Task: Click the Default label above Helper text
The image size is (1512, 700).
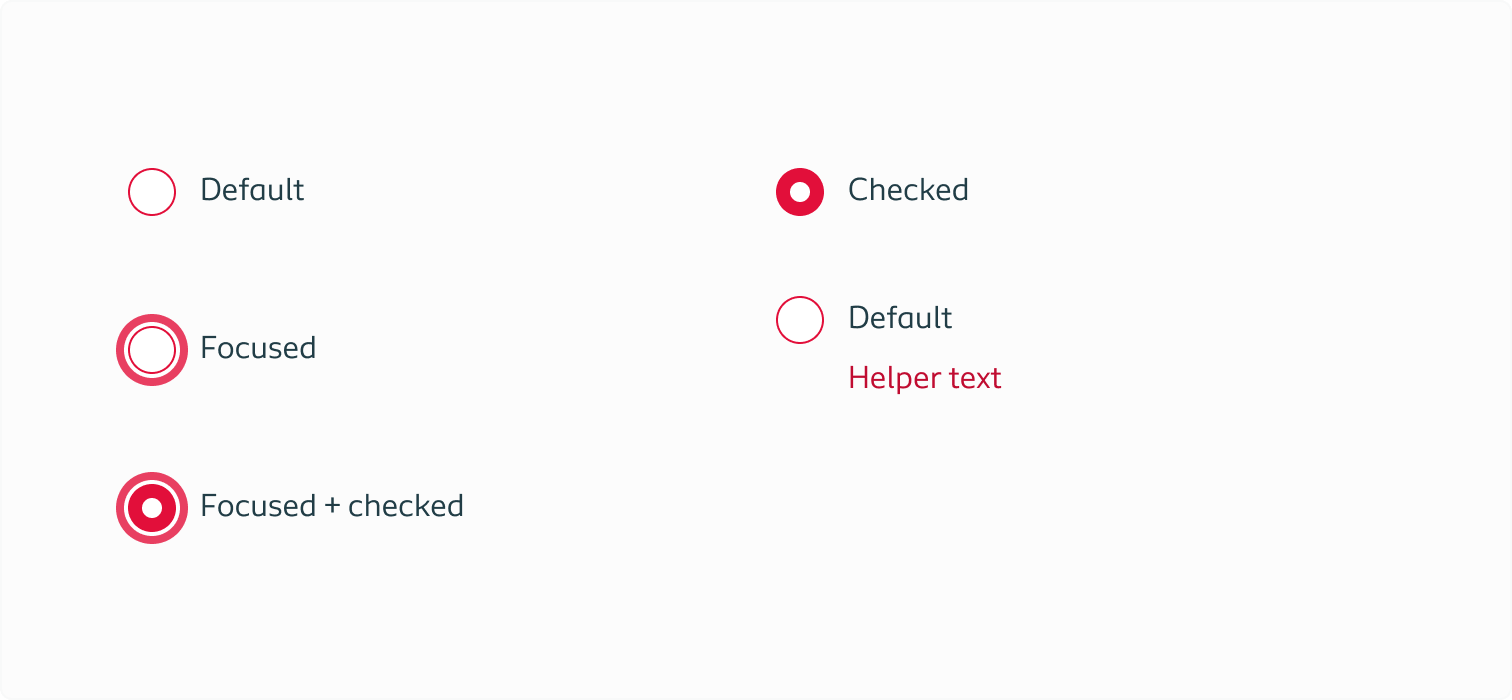Action: (900, 318)
